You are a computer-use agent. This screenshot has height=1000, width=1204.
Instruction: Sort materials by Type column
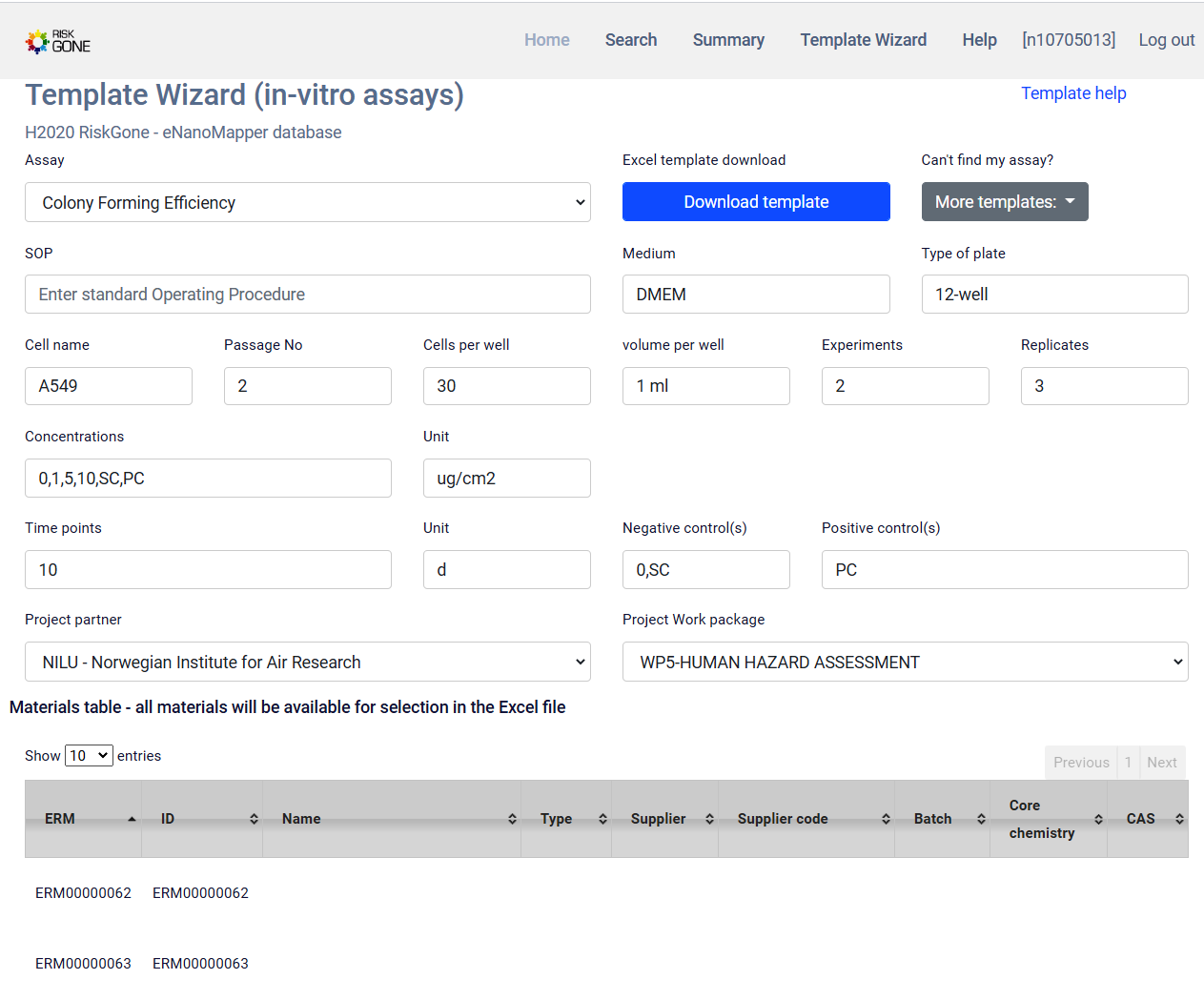[565, 819]
